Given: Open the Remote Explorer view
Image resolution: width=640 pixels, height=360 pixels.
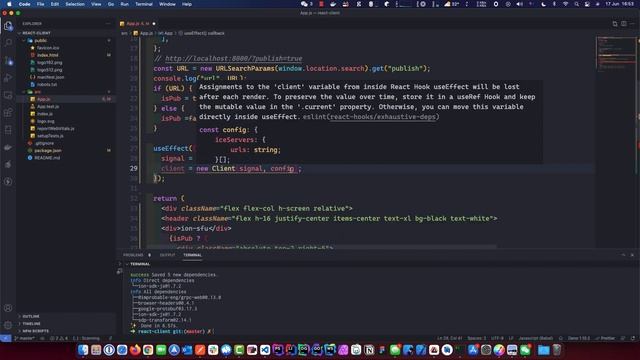Looking at the screenshot, I should pos(8,95).
